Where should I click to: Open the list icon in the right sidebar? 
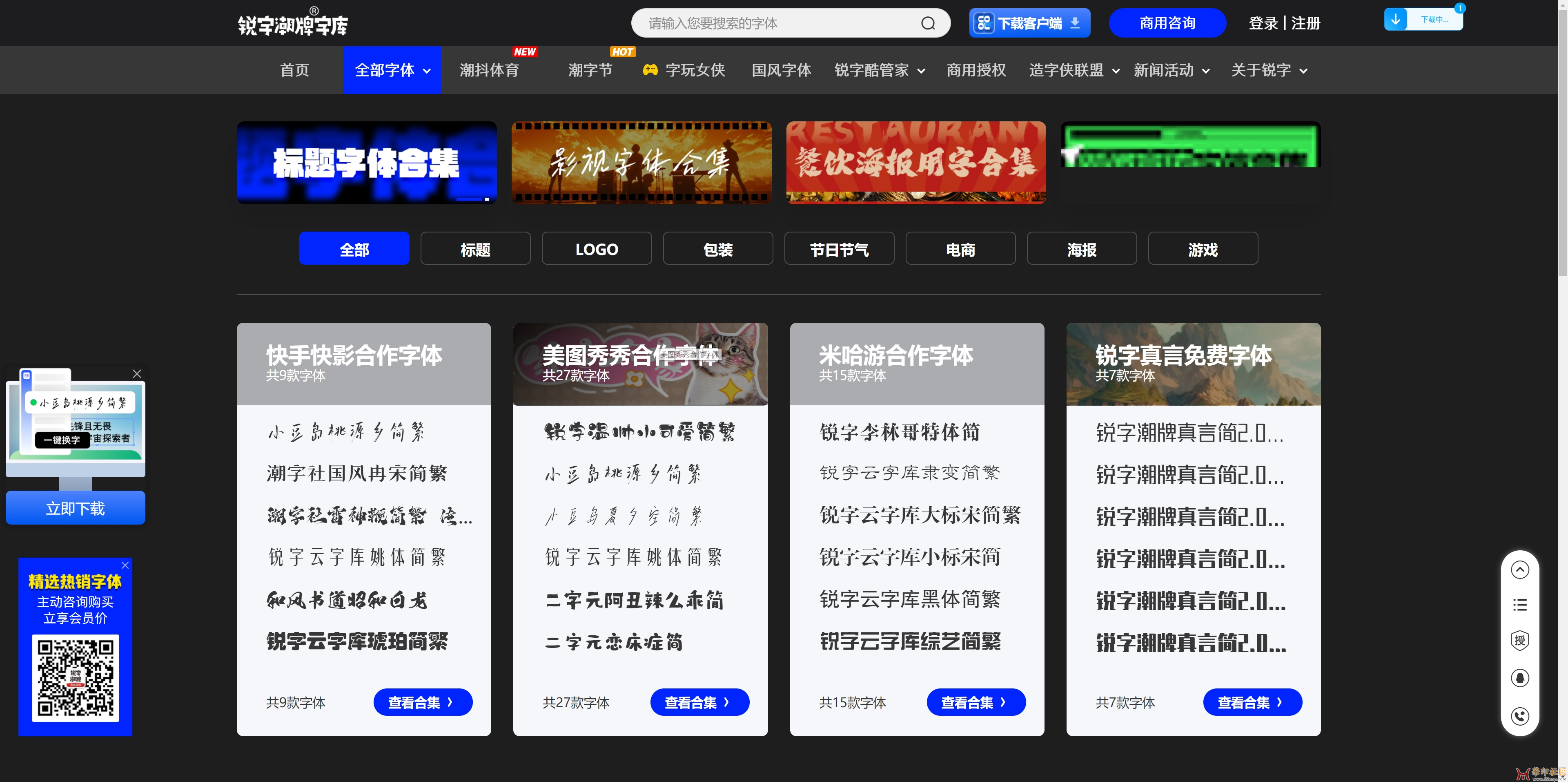1520,604
